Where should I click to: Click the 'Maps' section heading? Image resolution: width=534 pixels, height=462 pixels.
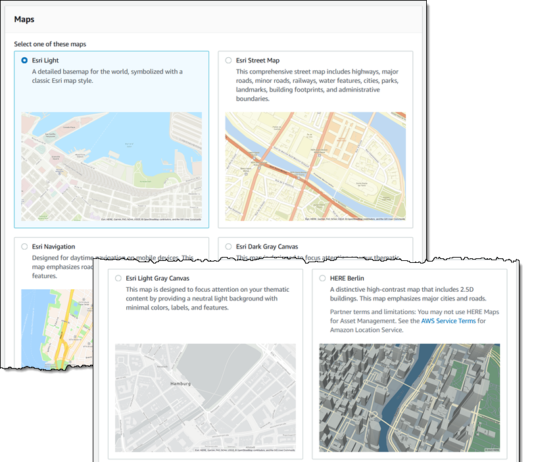point(24,19)
